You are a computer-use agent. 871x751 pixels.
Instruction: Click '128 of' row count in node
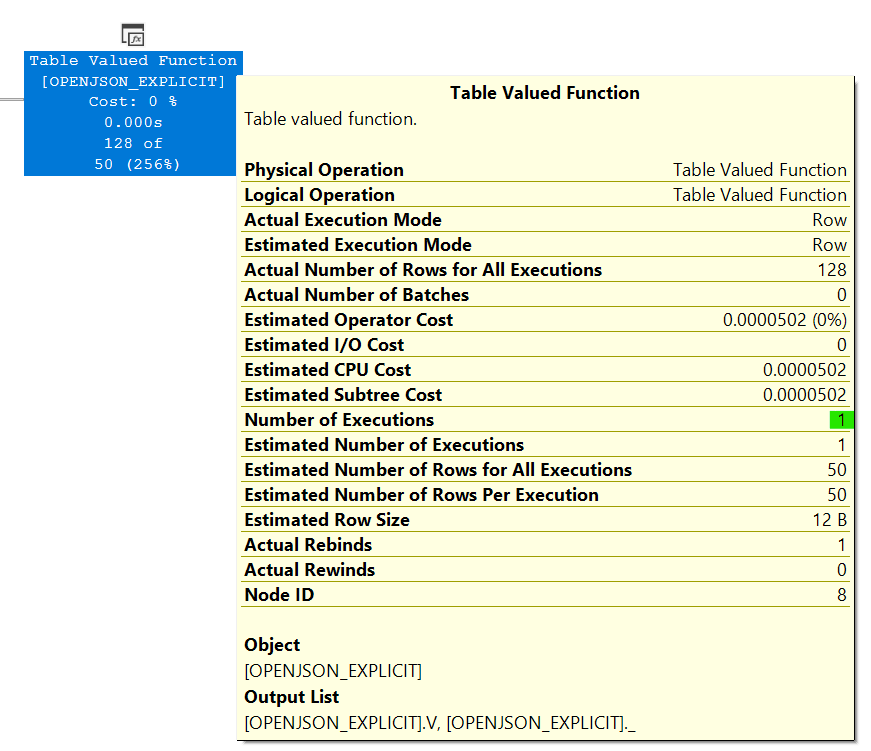(133, 143)
